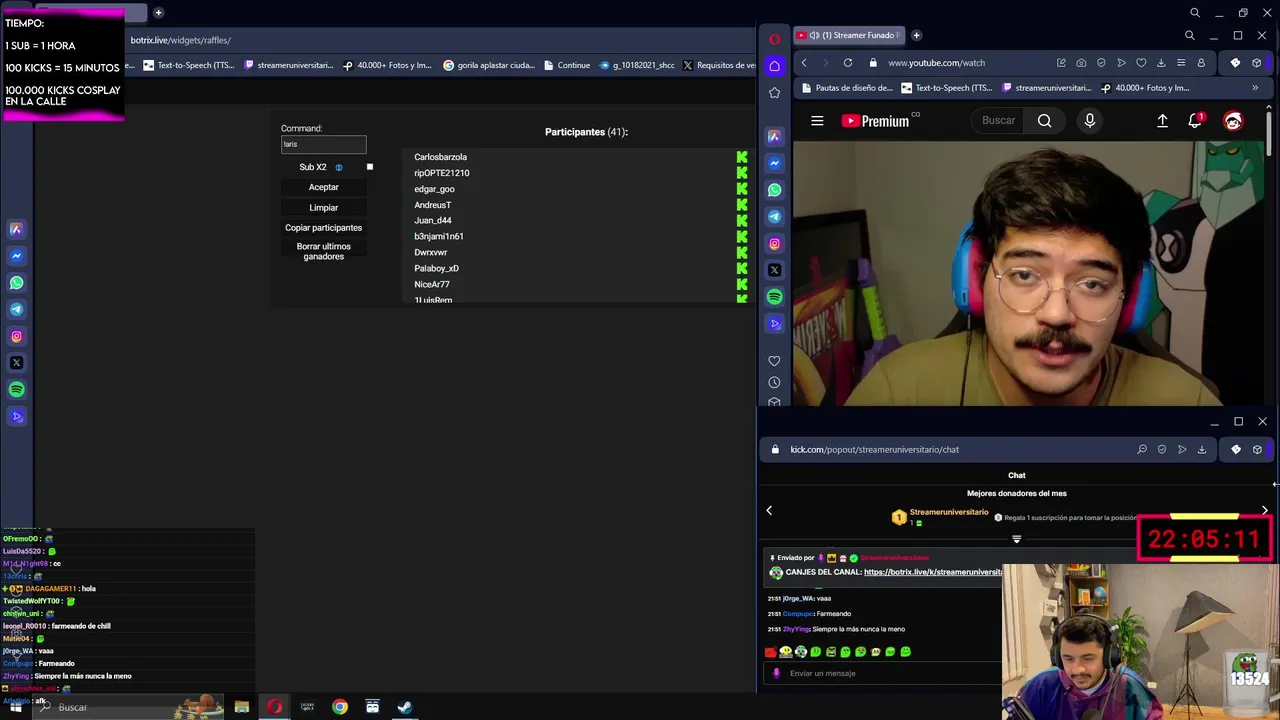
Task: Open the sidebar home icon in YouTube window
Action: pyautogui.click(x=774, y=66)
